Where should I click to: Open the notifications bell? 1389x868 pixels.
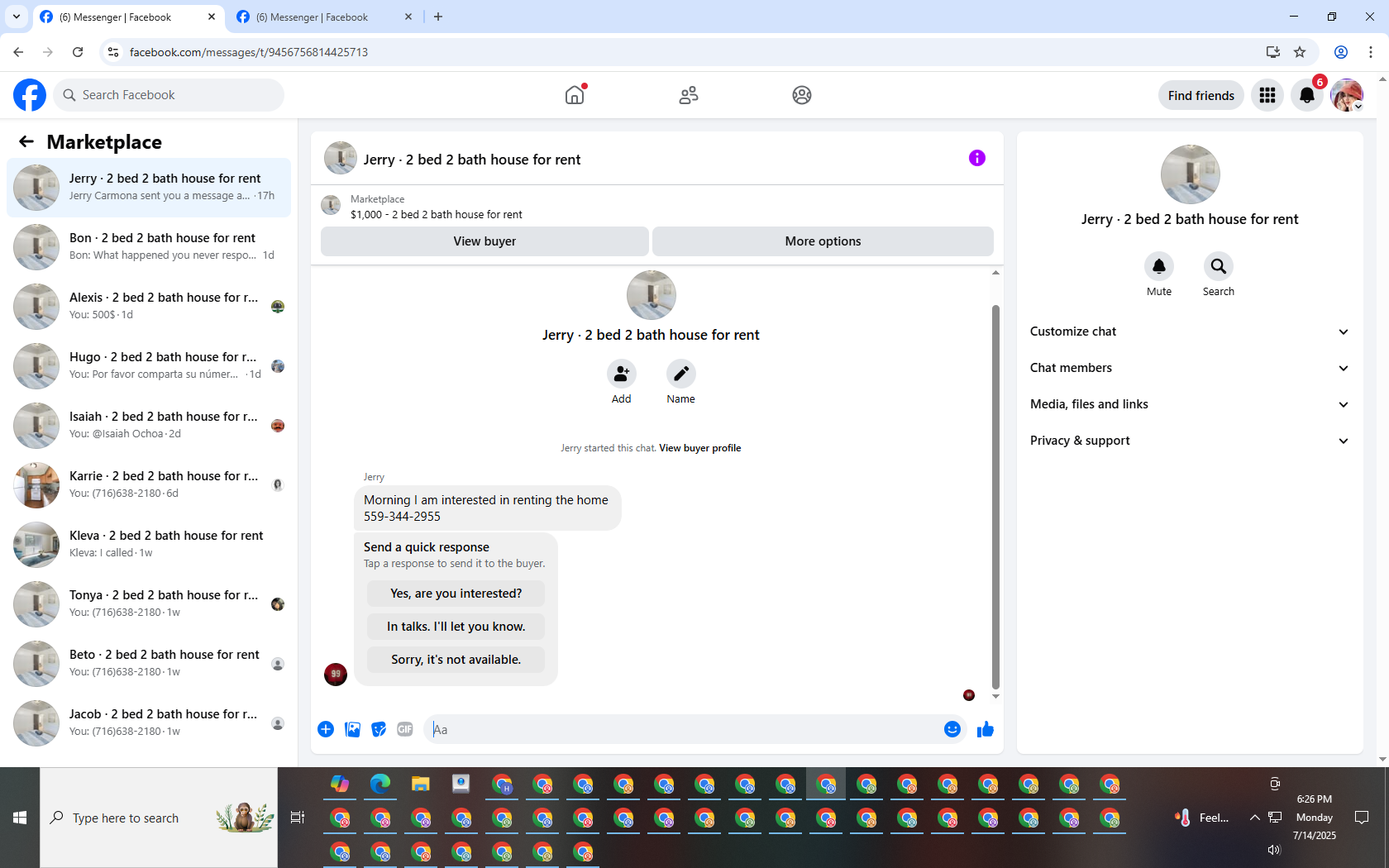tap(1307, 96)
